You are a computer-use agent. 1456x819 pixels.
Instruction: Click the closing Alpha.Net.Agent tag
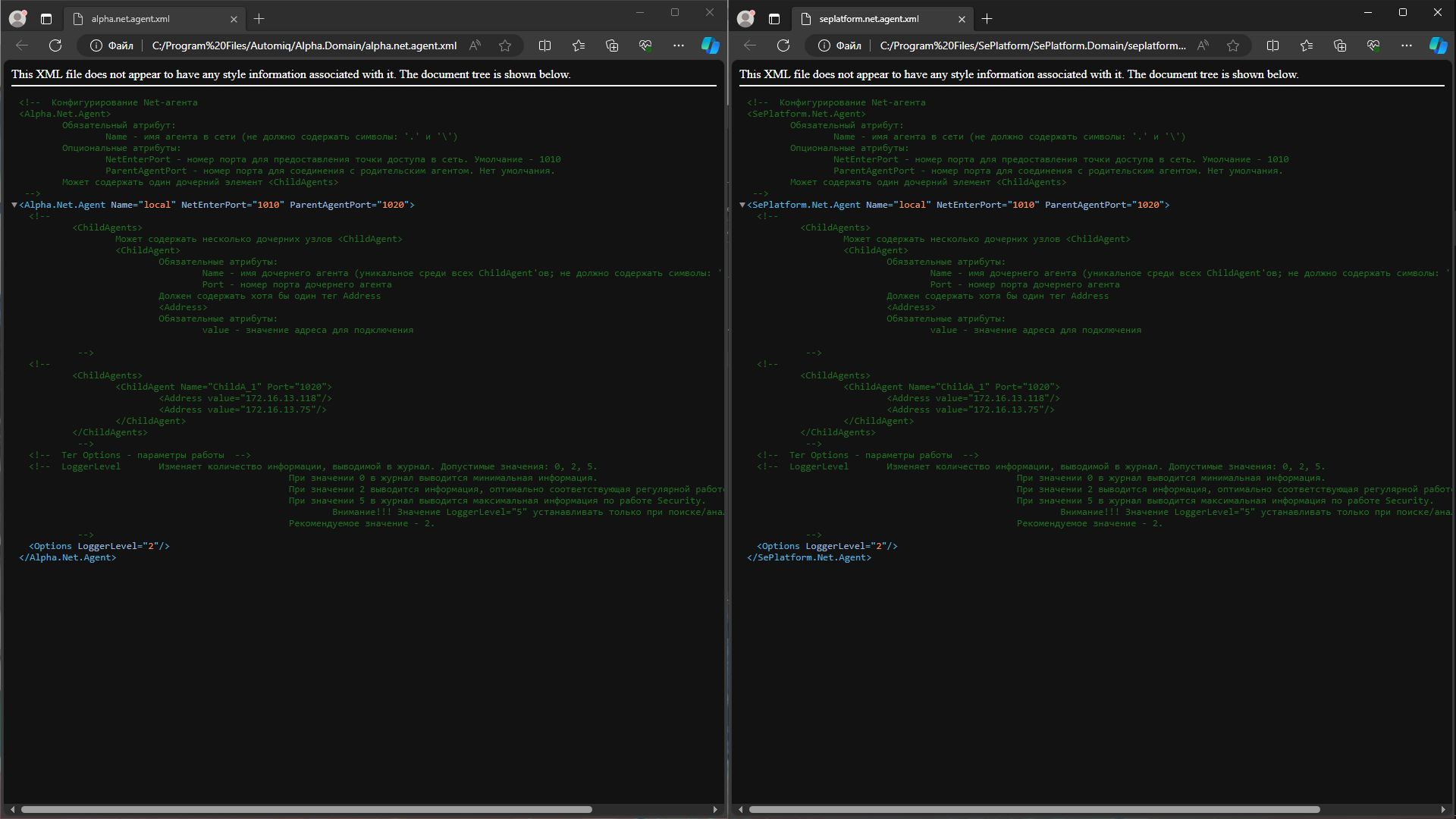click(x=67, y=557)
